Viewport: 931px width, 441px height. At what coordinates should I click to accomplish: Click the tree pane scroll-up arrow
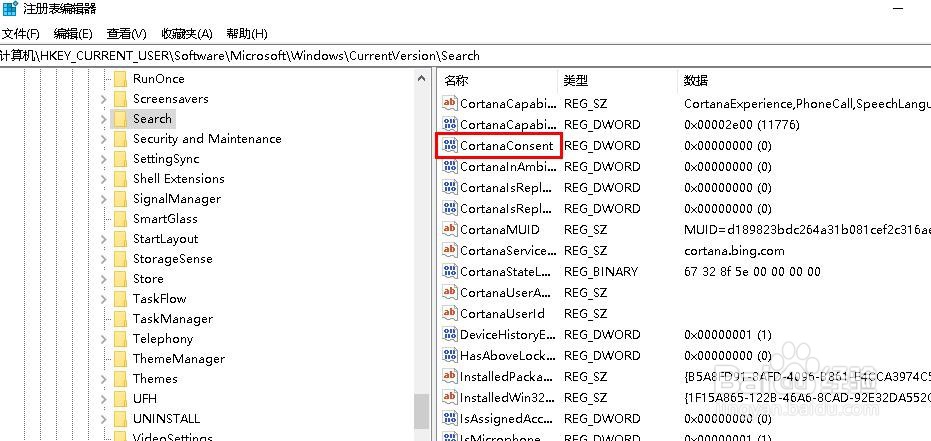pos(422,78)
